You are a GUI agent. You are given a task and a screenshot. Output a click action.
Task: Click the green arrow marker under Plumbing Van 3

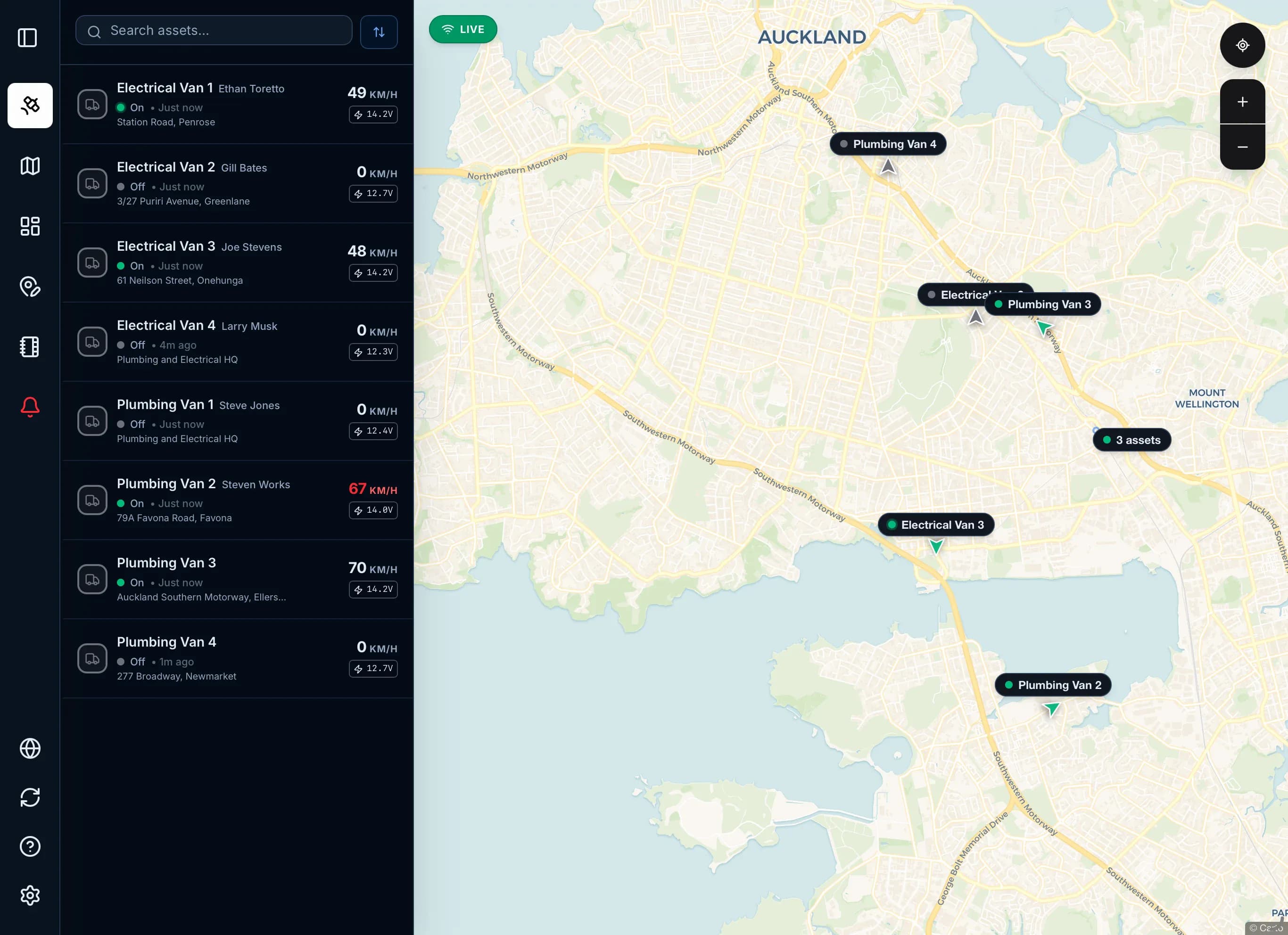pos(1044,327)
